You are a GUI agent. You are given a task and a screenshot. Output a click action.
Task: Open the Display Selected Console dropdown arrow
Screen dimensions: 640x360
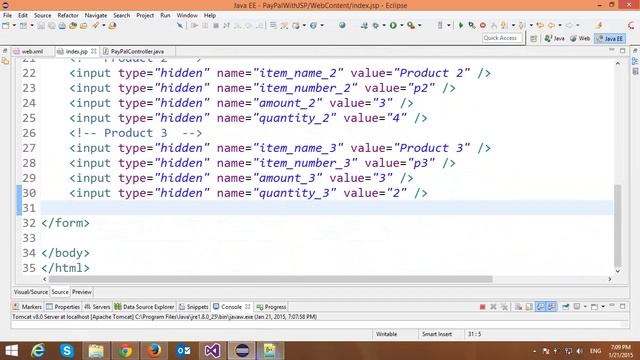(x=585, y=307)
